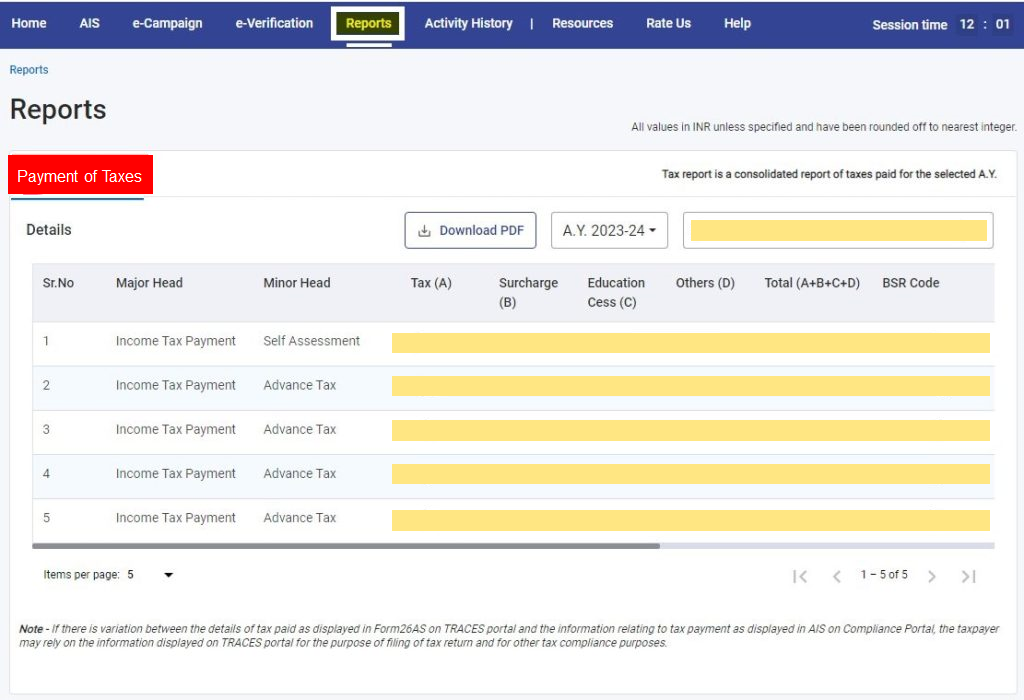Click the highlighted Reports menu item
This screenshot has width=1024, height=700.
click(x=368, y=23)
